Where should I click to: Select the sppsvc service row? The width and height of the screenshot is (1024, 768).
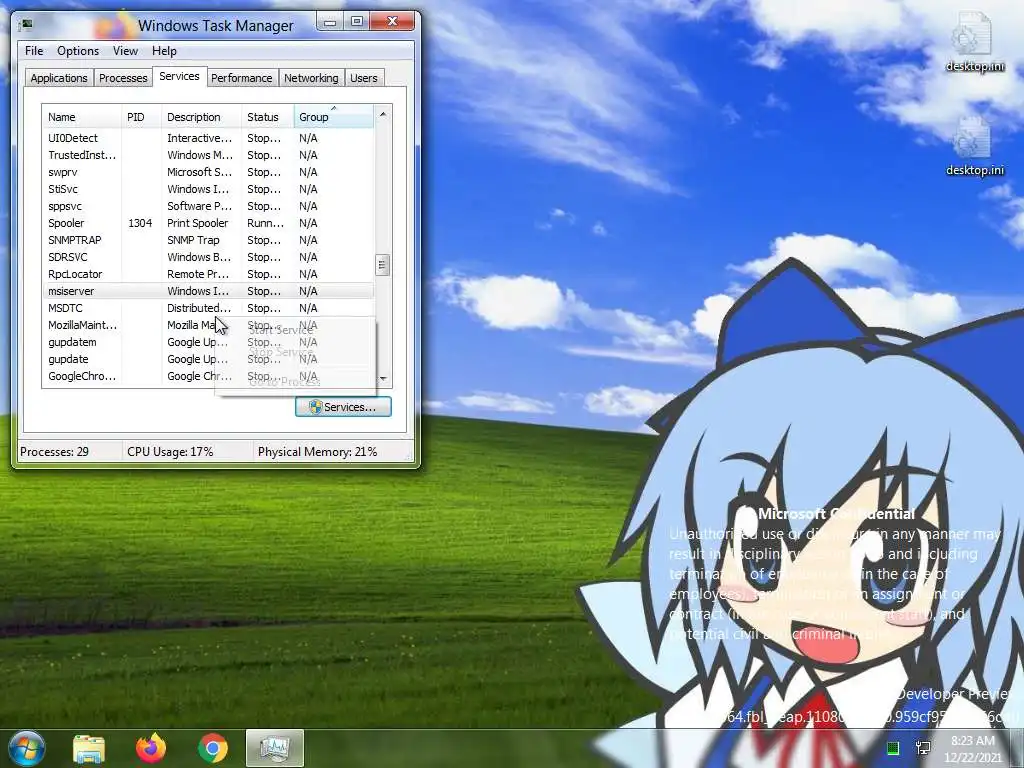(x=208, y=206)
